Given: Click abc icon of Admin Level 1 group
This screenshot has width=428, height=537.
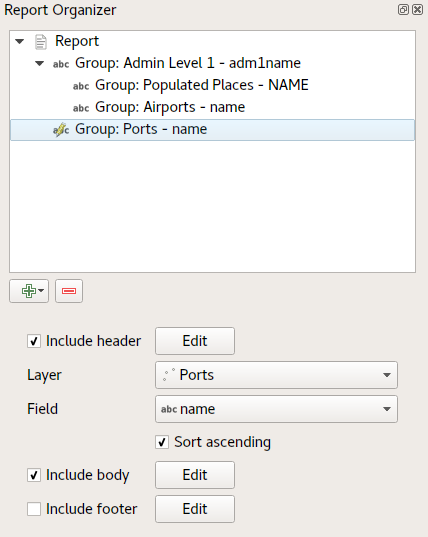Looking at the screenshot, I should tap(61, 64).
